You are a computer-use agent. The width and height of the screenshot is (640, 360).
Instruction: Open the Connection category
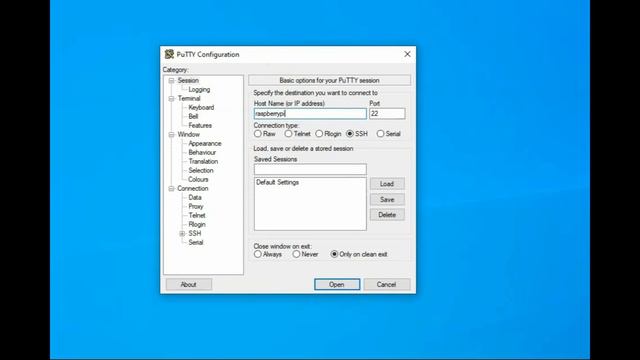(193, 188)
